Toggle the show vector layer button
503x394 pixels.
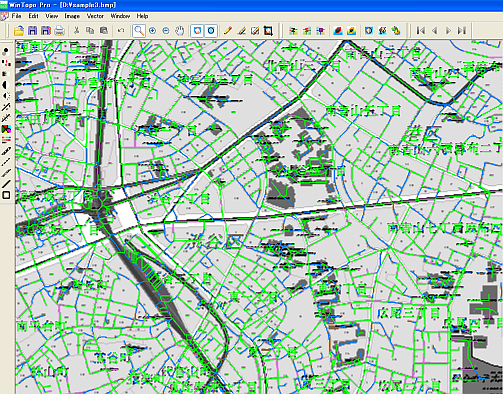click(211, 31)
